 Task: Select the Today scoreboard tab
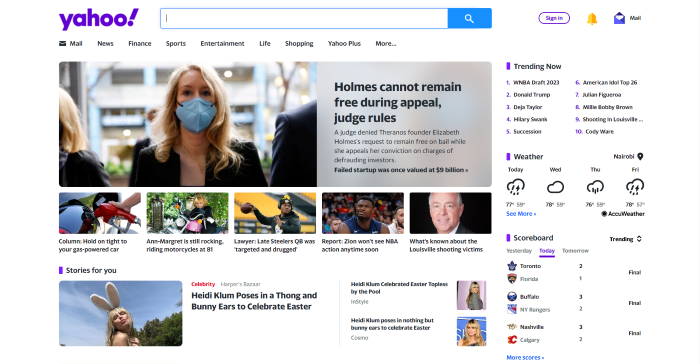point(547,251)
